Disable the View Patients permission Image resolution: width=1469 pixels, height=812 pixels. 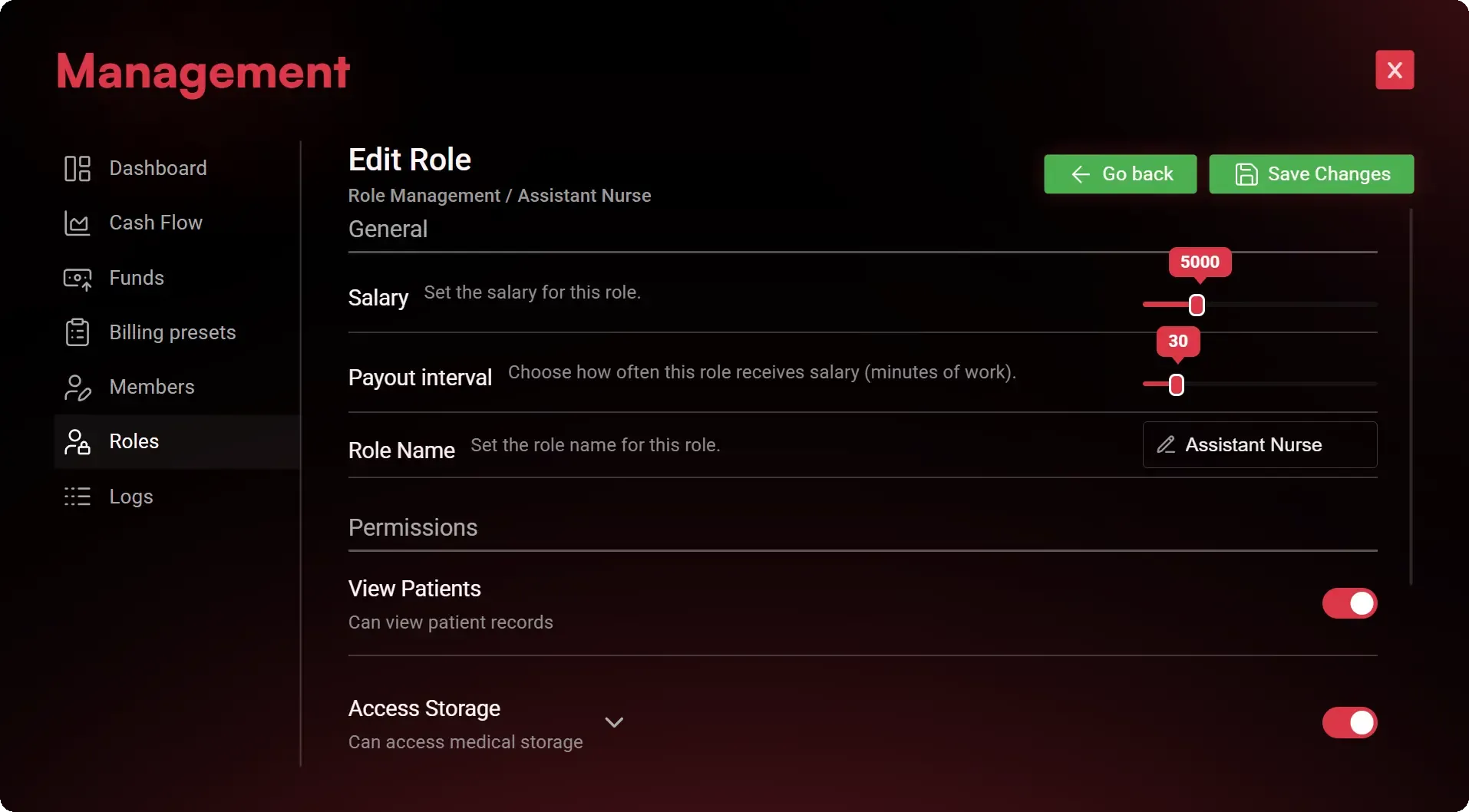point(1349,604)
